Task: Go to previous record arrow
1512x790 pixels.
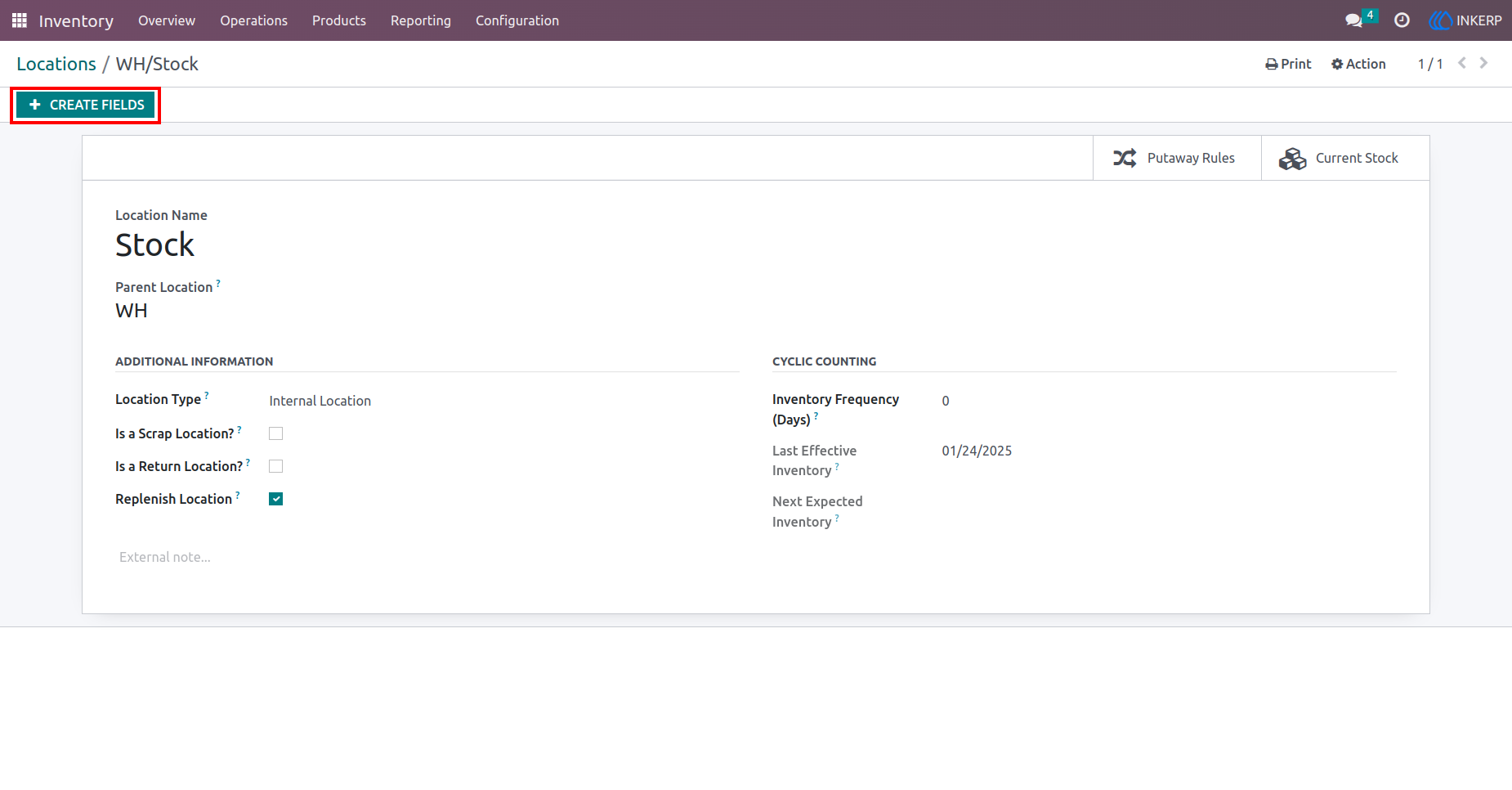Action: pos(1462,63)
